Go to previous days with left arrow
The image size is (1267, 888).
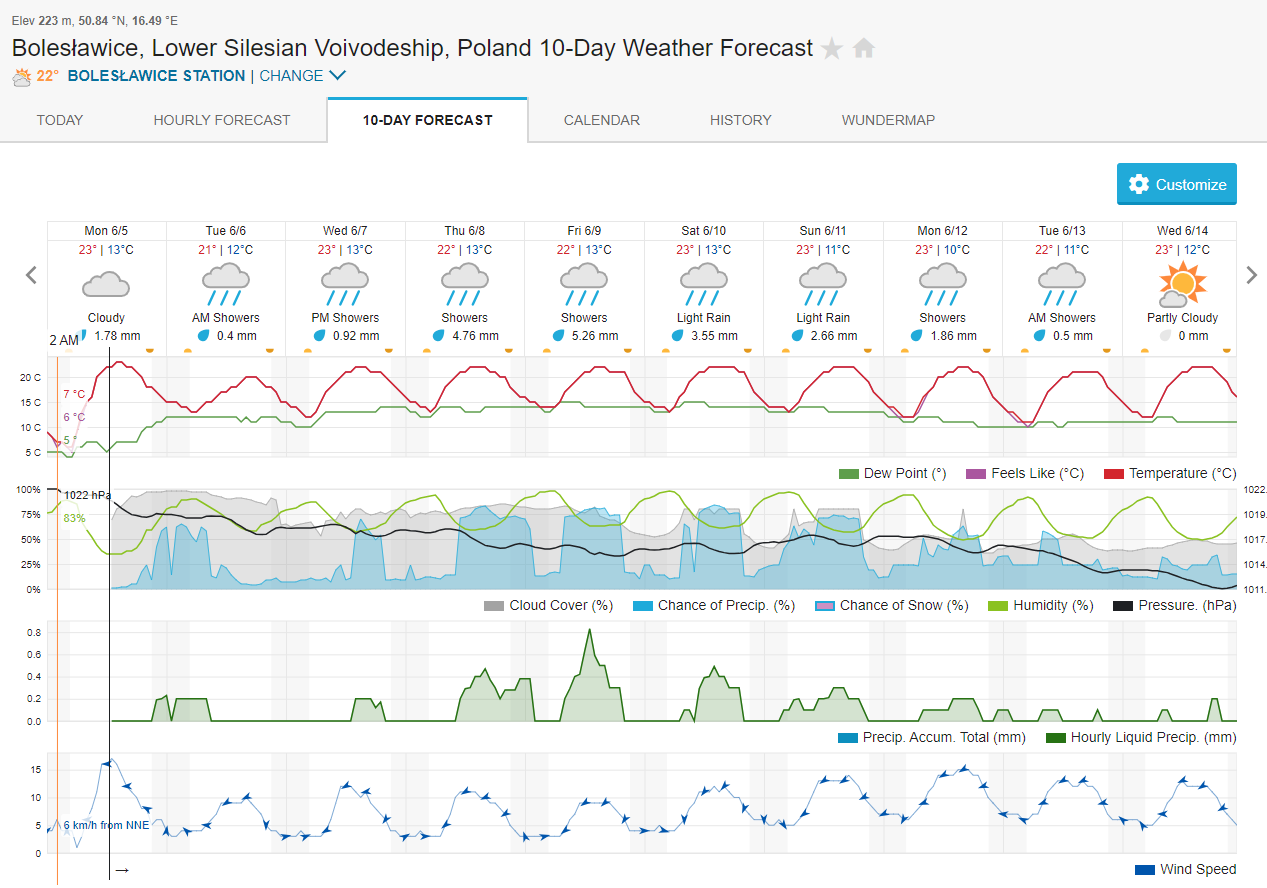click(x=32, y=275)
